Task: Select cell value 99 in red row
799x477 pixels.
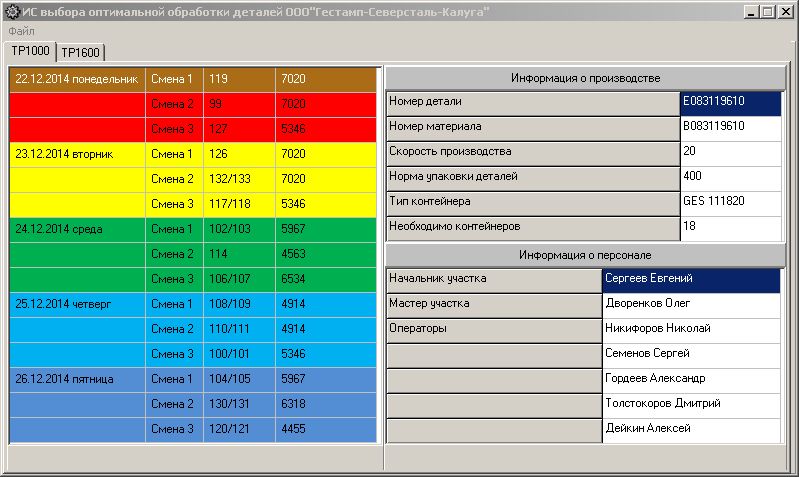Action: pyautogui.click(x=239, y=104)
